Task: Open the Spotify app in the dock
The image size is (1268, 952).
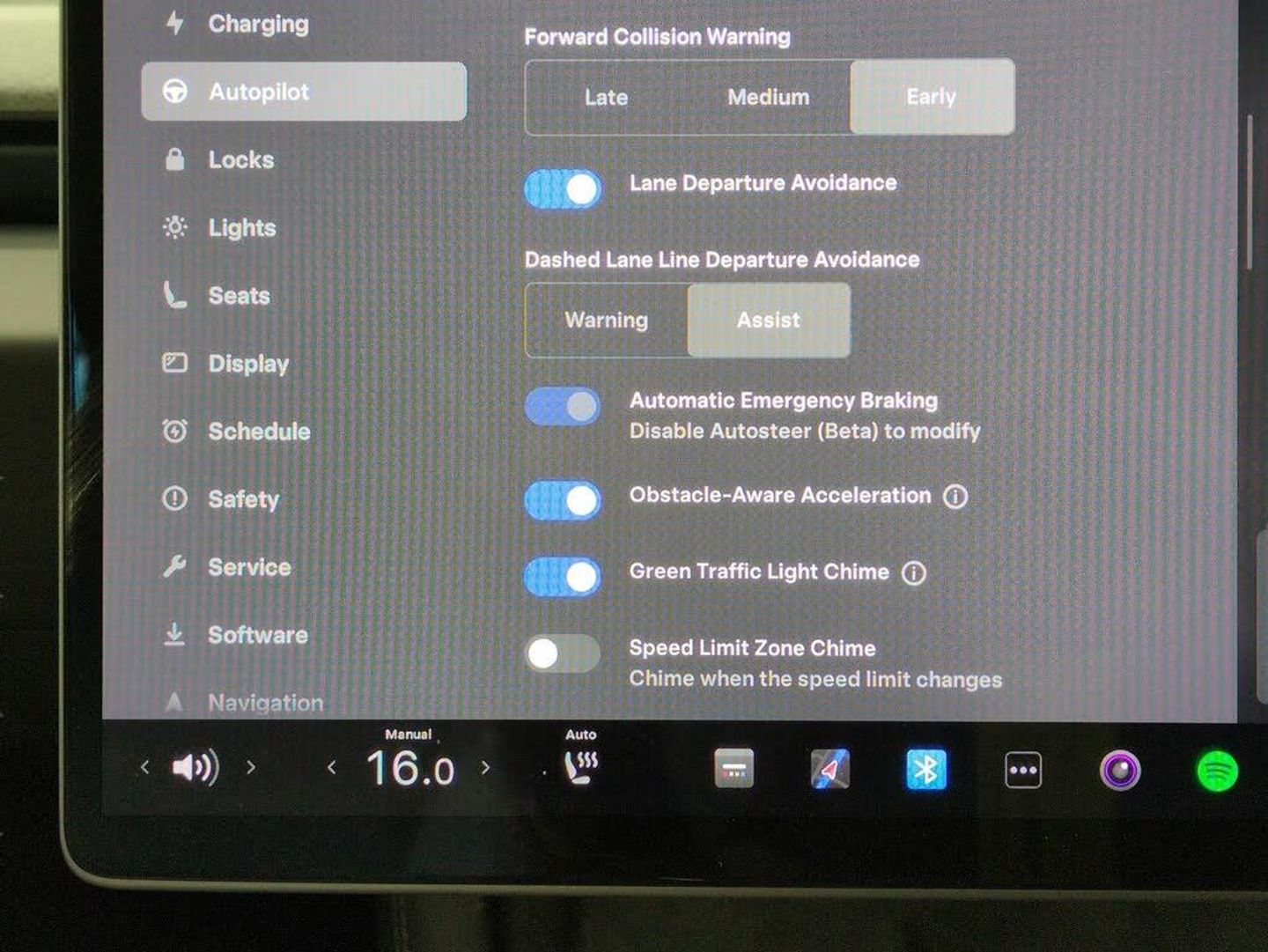Action: point(1217,771)
